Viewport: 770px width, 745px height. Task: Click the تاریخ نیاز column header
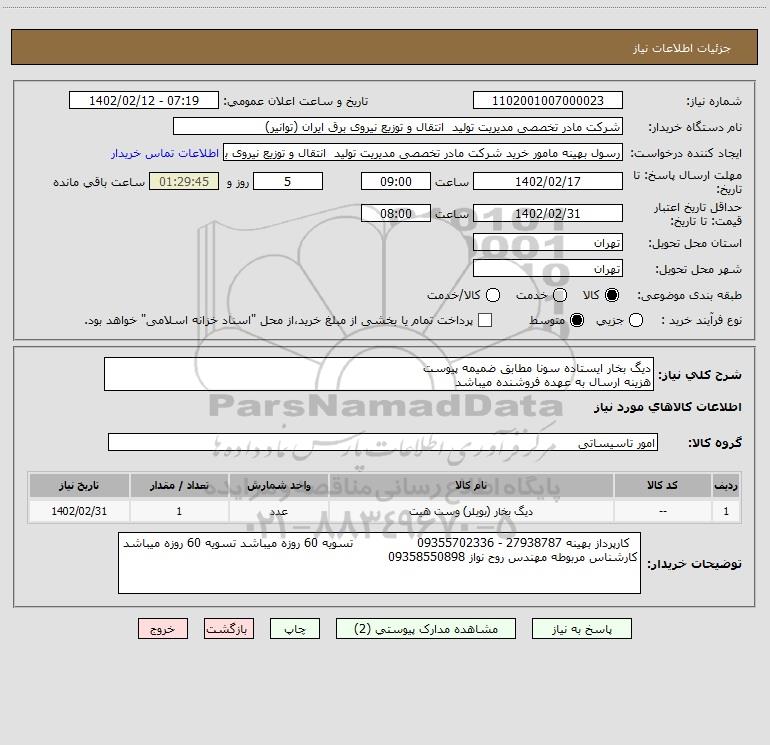(x=79, y=486)
